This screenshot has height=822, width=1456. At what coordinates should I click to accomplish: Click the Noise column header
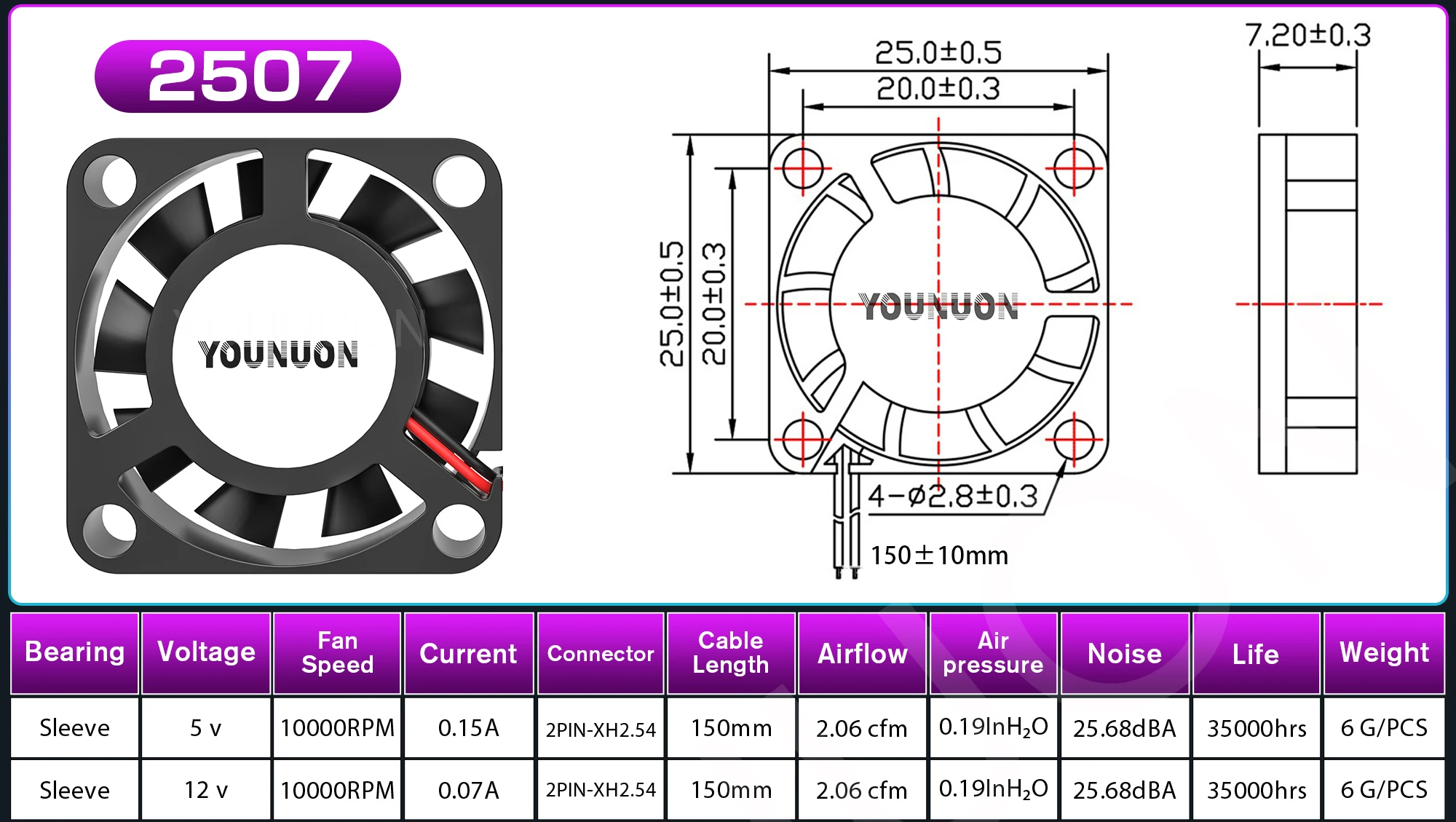click(x=1124, y=653)
